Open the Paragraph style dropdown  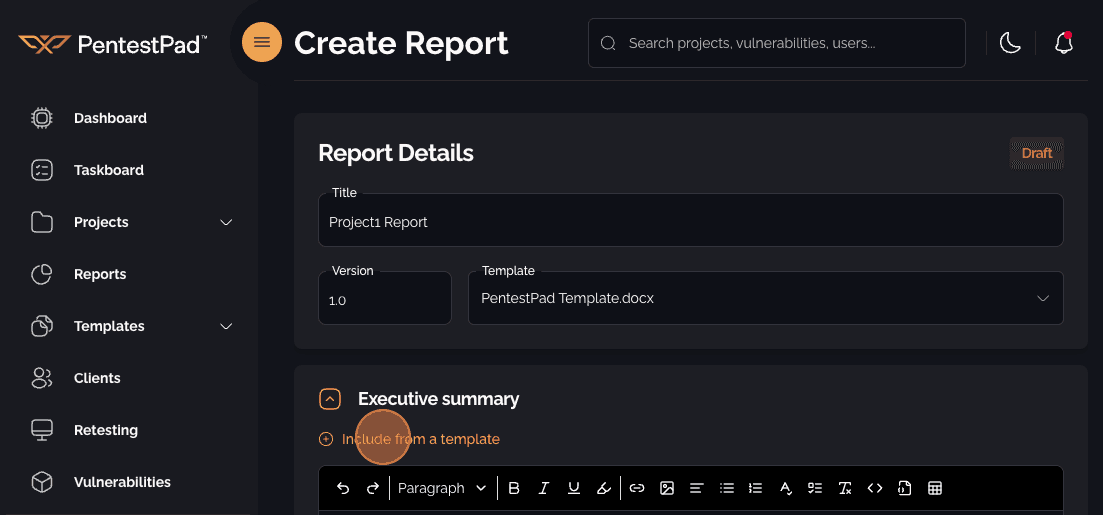442,488
